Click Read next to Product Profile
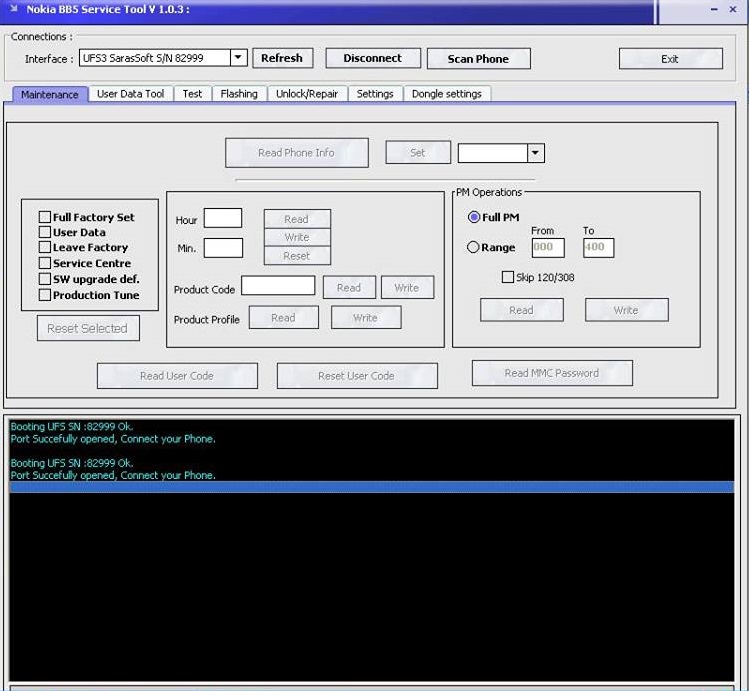The image size is (749, 691). pyautogui.click(x=284, y=318)
